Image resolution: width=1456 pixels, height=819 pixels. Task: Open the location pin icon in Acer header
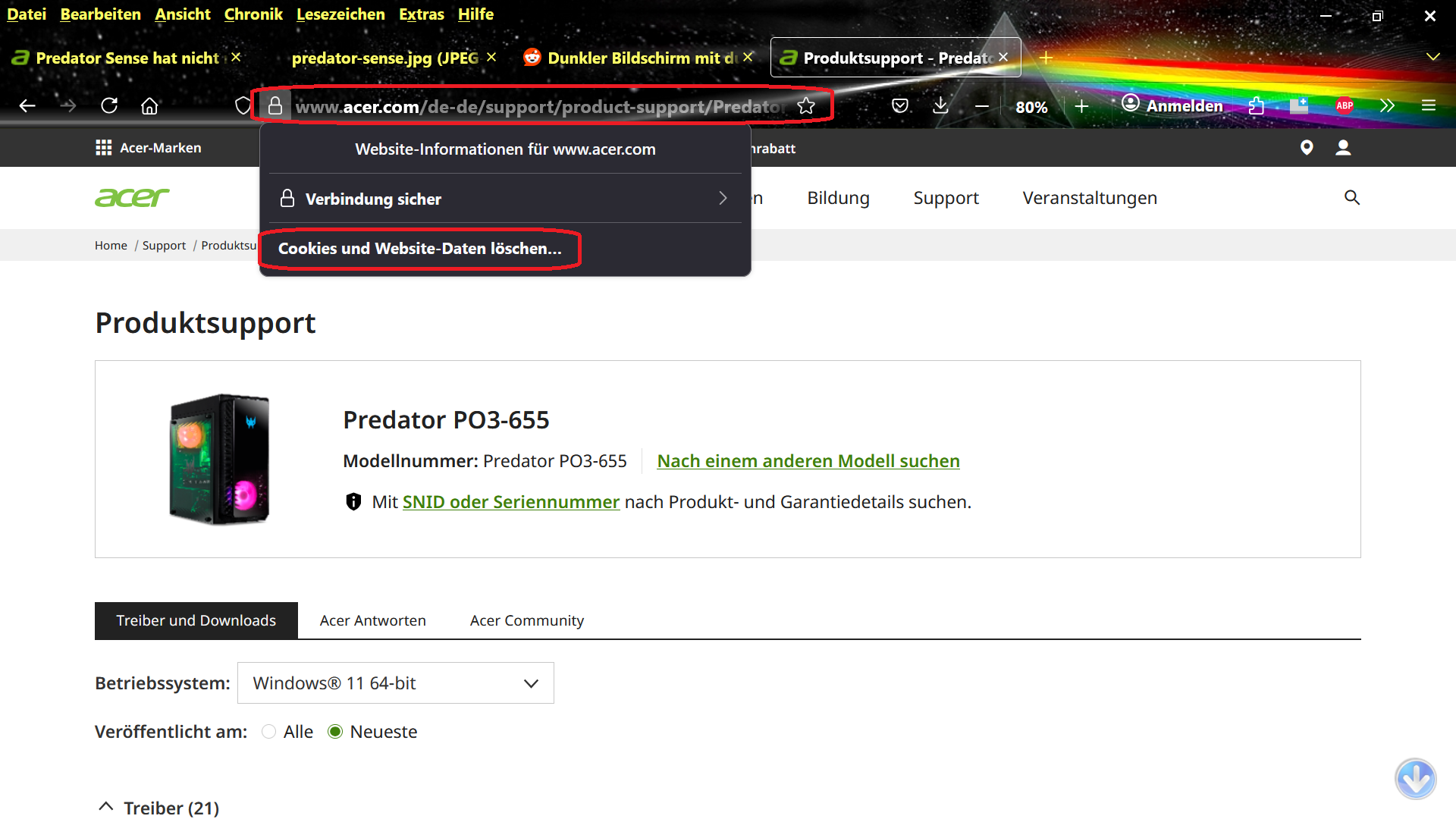[x=1306, y=148]
